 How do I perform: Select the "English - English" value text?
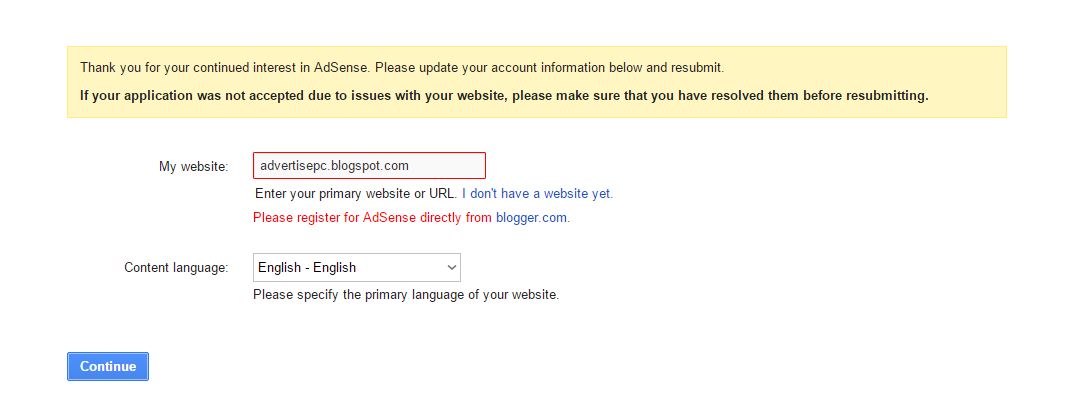306,267
